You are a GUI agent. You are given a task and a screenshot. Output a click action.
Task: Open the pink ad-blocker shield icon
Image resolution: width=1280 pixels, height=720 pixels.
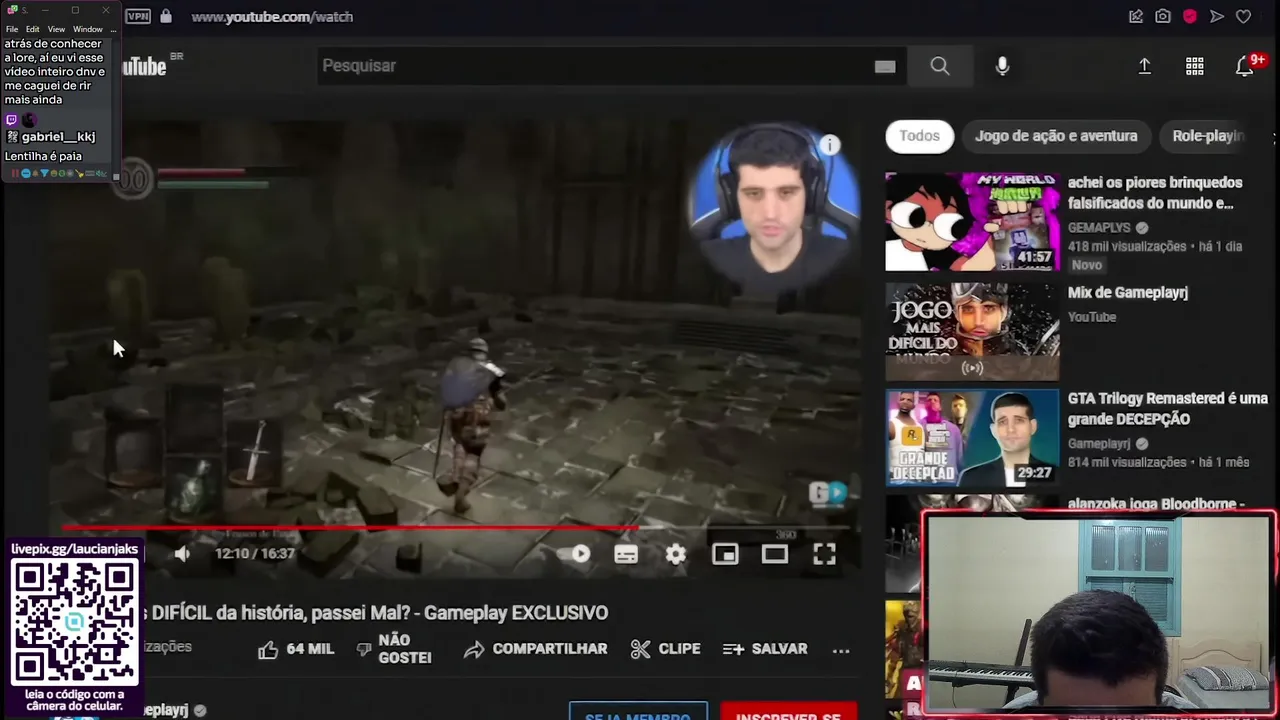click(1190, 16)
